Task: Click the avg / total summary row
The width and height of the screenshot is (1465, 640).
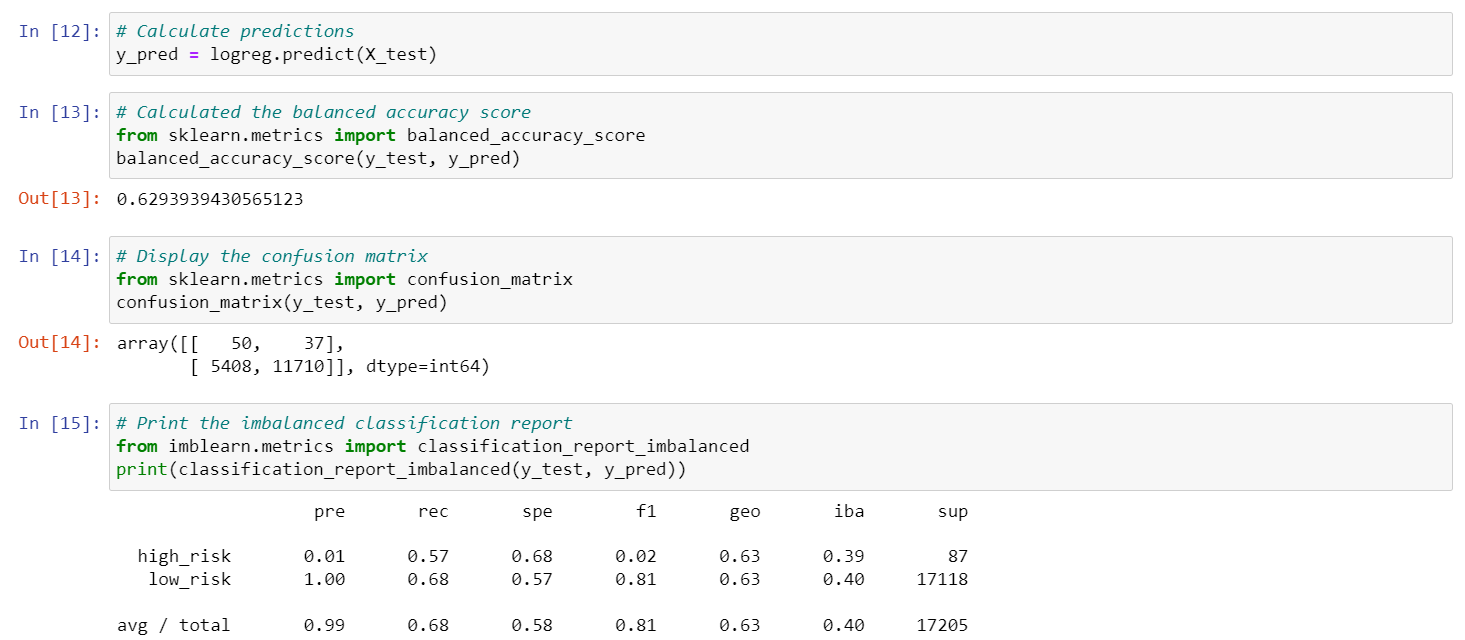Action: (540, 625)
